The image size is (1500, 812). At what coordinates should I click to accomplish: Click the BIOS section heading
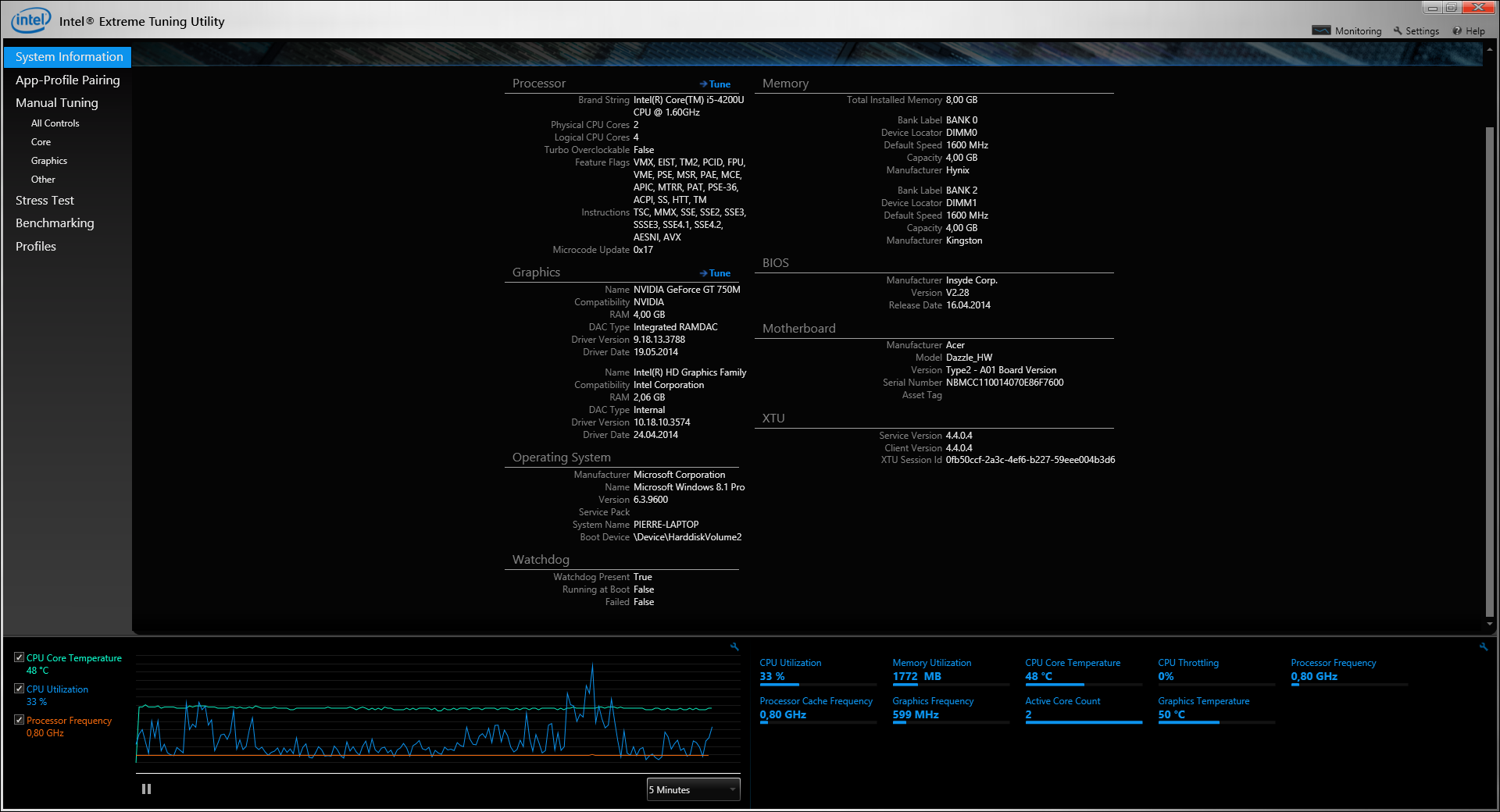[x=776, y=263]
